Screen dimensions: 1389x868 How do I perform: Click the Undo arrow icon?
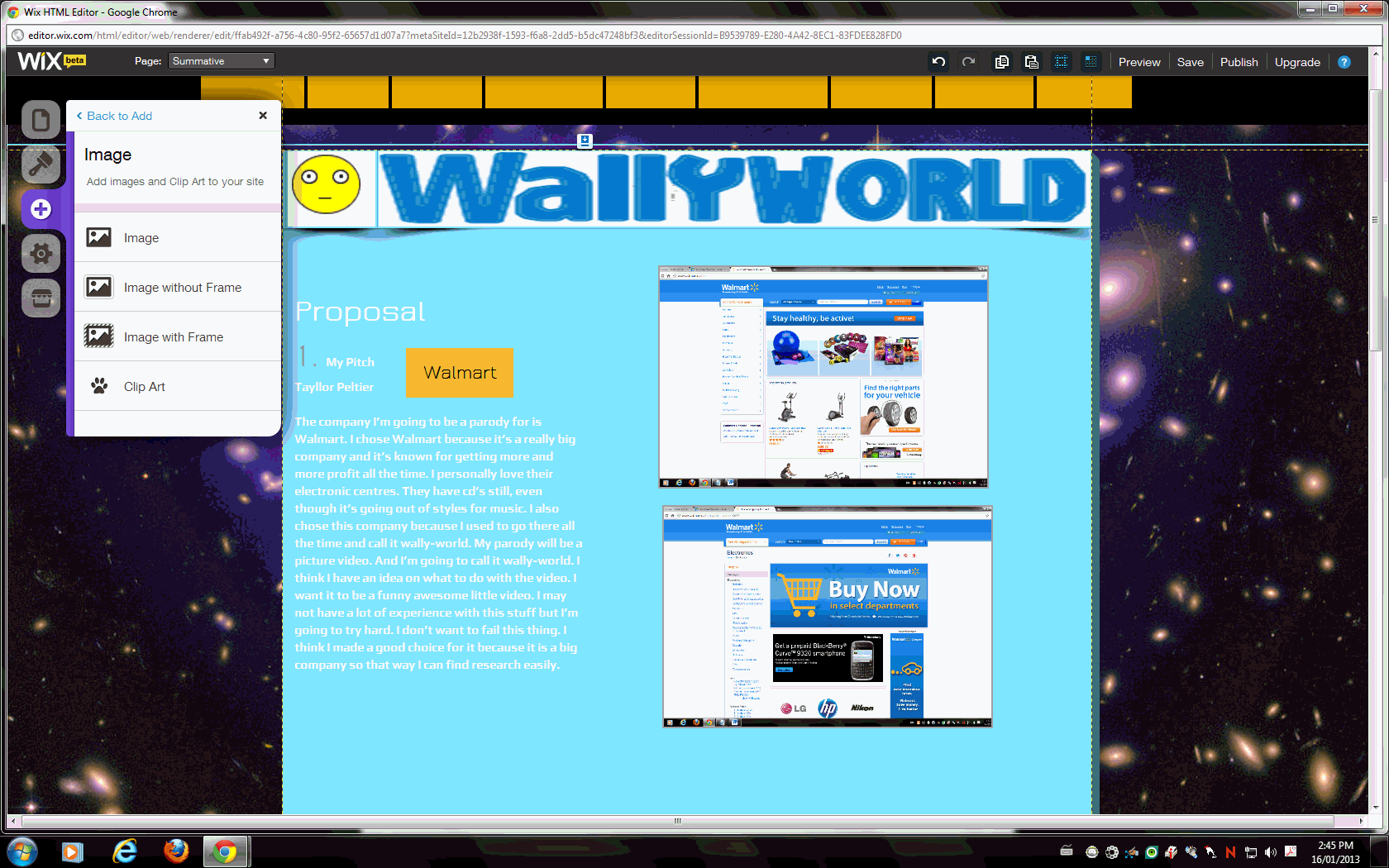[938, 62]
